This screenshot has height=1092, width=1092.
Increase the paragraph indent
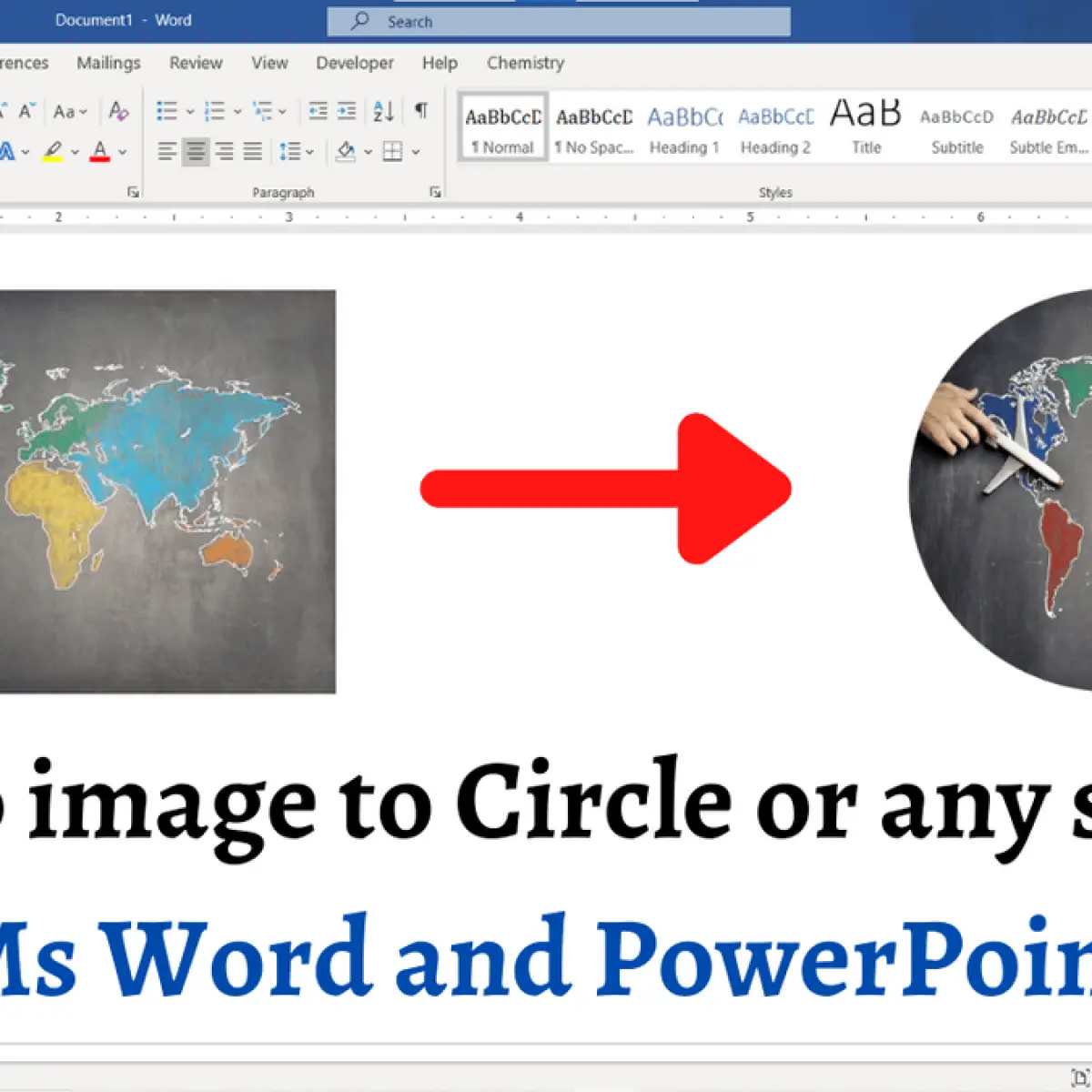coord(347,111)
